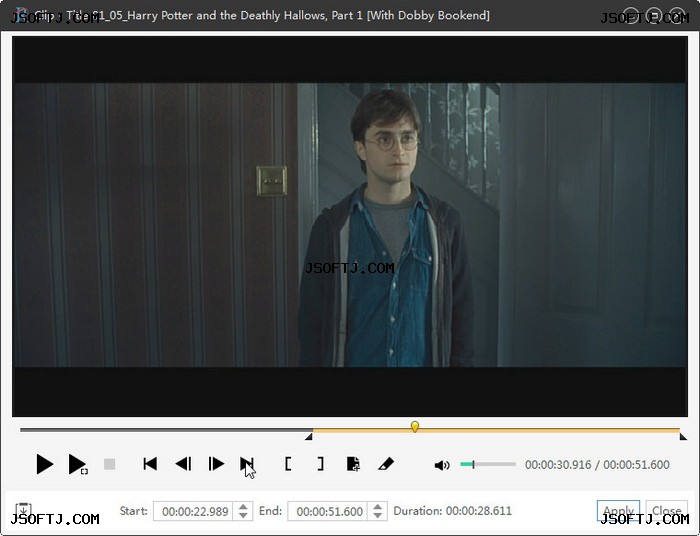This screenshot has width=700, height=536.
Task: Click the gray unselected part of timeline
Action: tap(166, 430)
